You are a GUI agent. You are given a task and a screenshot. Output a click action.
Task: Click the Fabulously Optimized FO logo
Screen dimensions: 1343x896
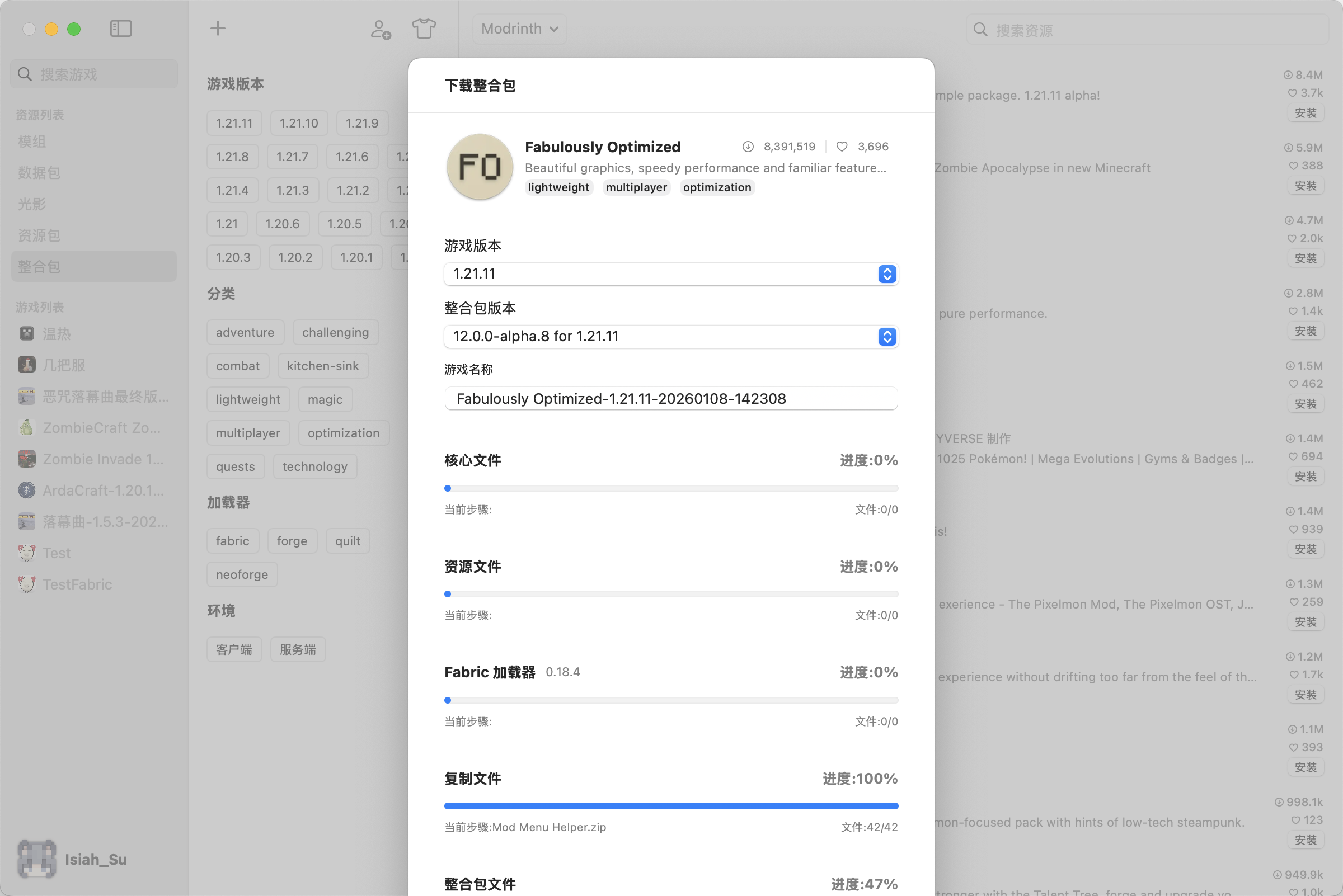click(x=479, y=167)
